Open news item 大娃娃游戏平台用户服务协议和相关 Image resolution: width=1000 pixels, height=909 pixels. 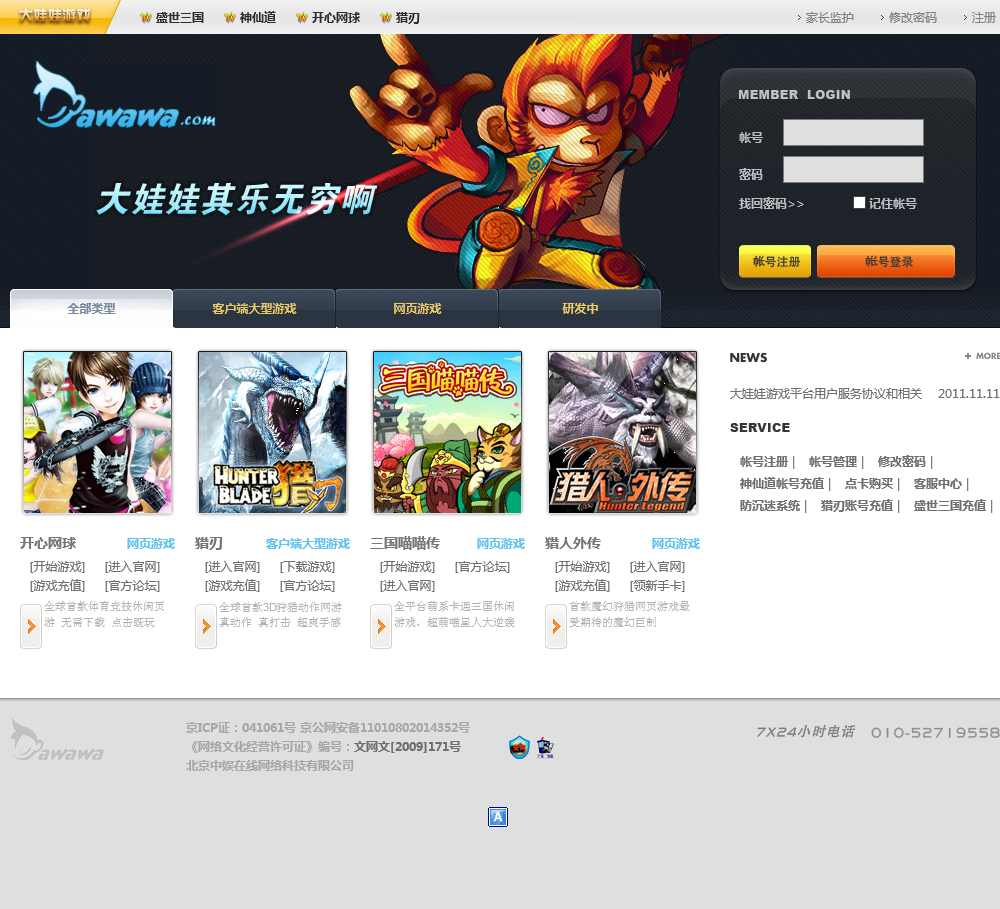click(826, 394)
